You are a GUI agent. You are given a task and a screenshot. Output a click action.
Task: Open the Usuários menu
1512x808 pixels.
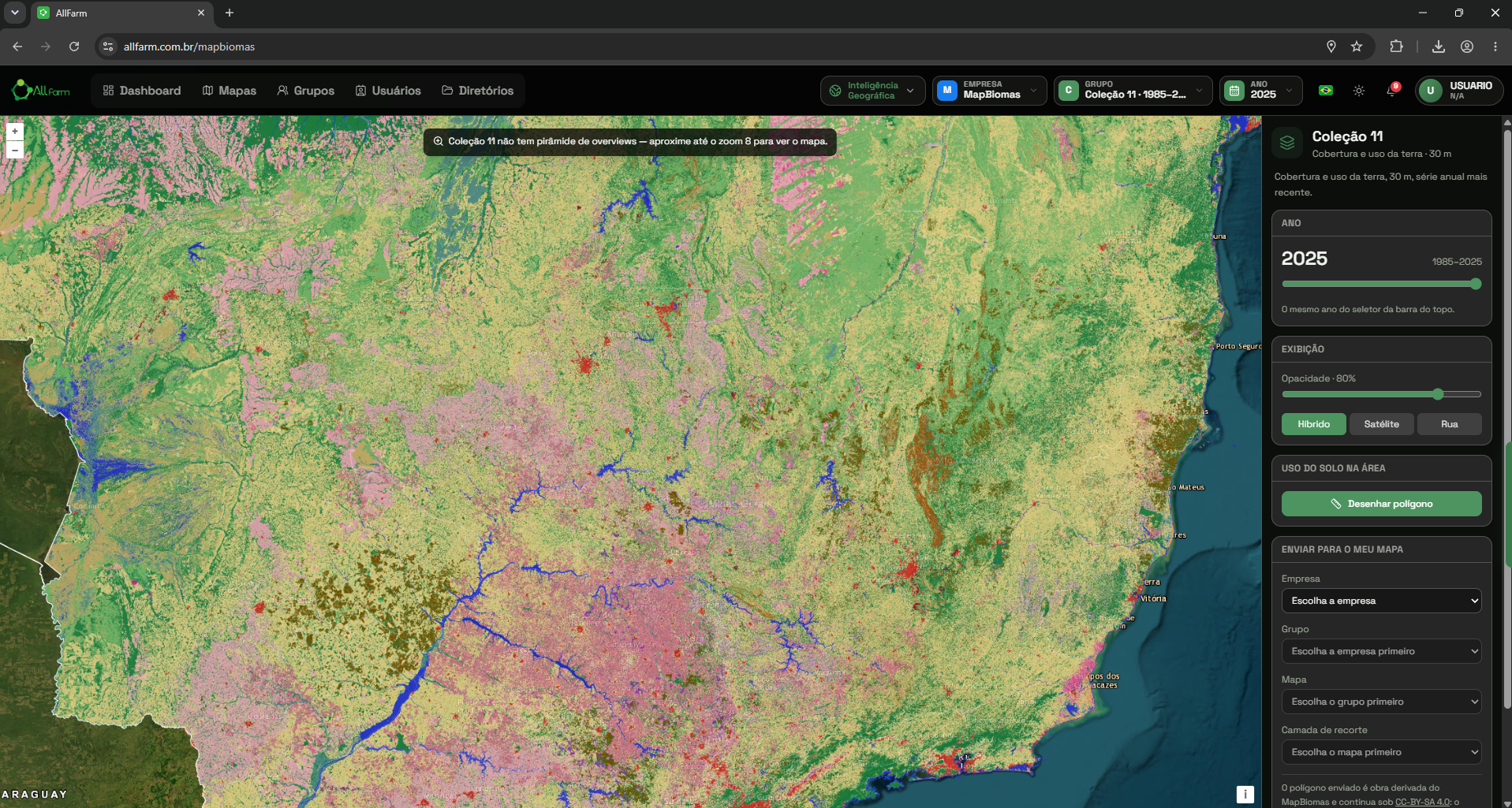[388, 91]
